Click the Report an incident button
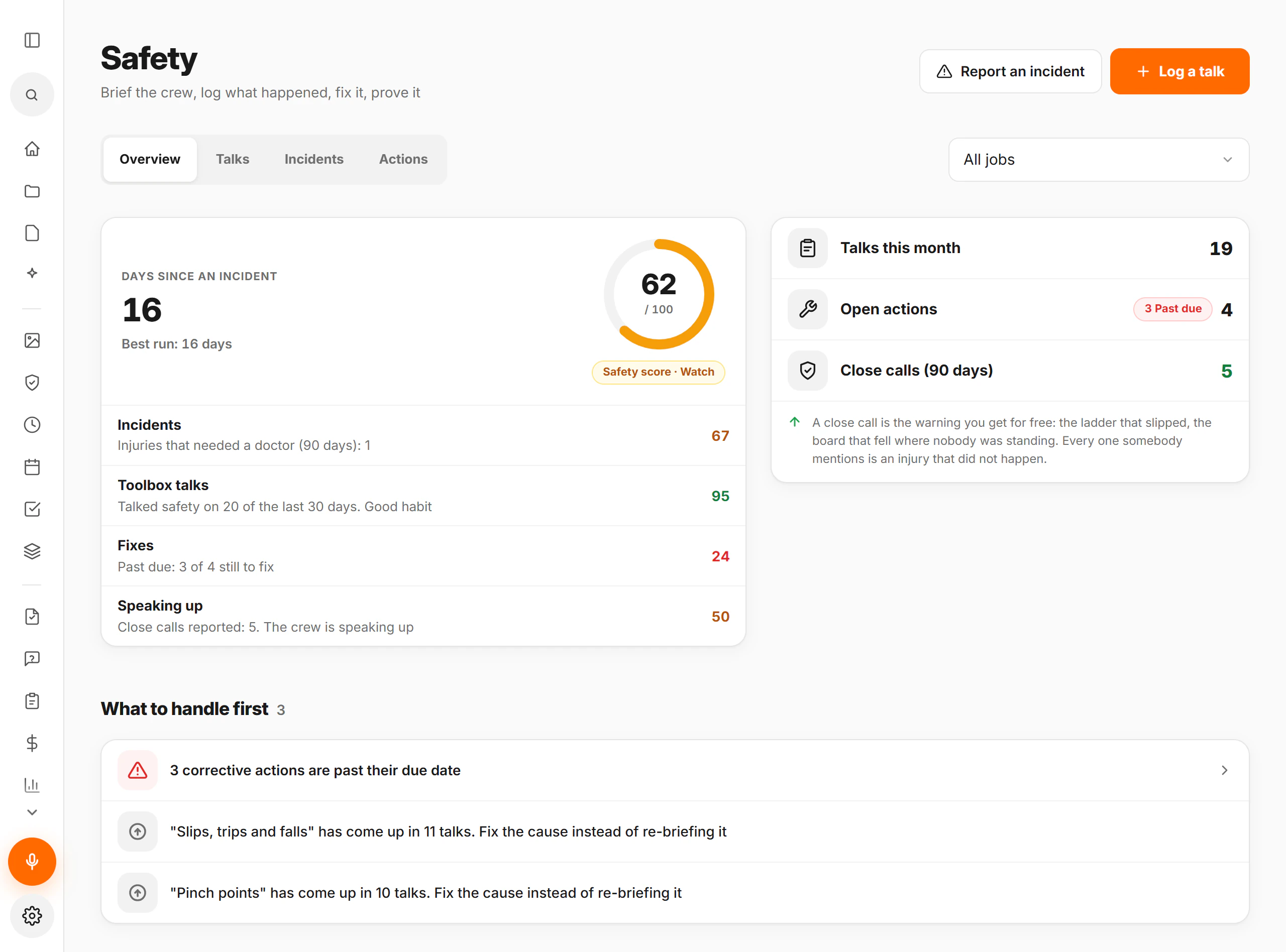1286x952 pixels. [x=1011, y=71]
